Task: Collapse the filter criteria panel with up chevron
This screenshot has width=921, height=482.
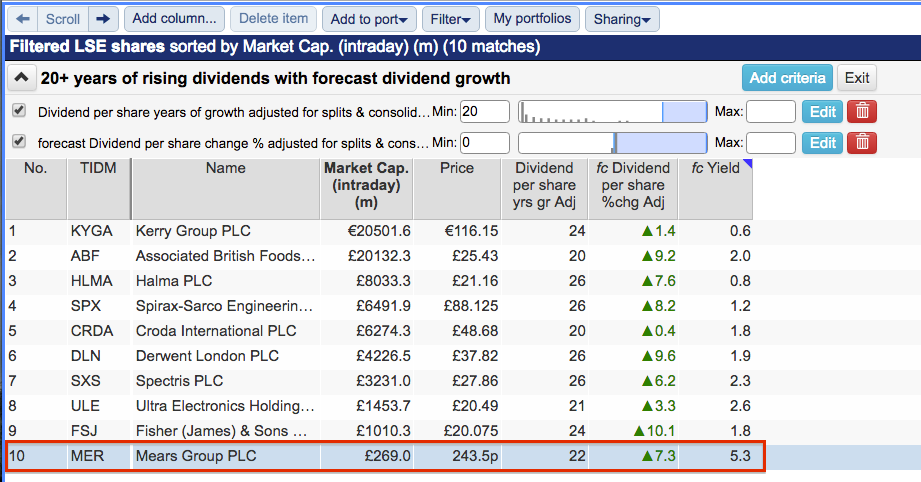Action: point(21,78)
